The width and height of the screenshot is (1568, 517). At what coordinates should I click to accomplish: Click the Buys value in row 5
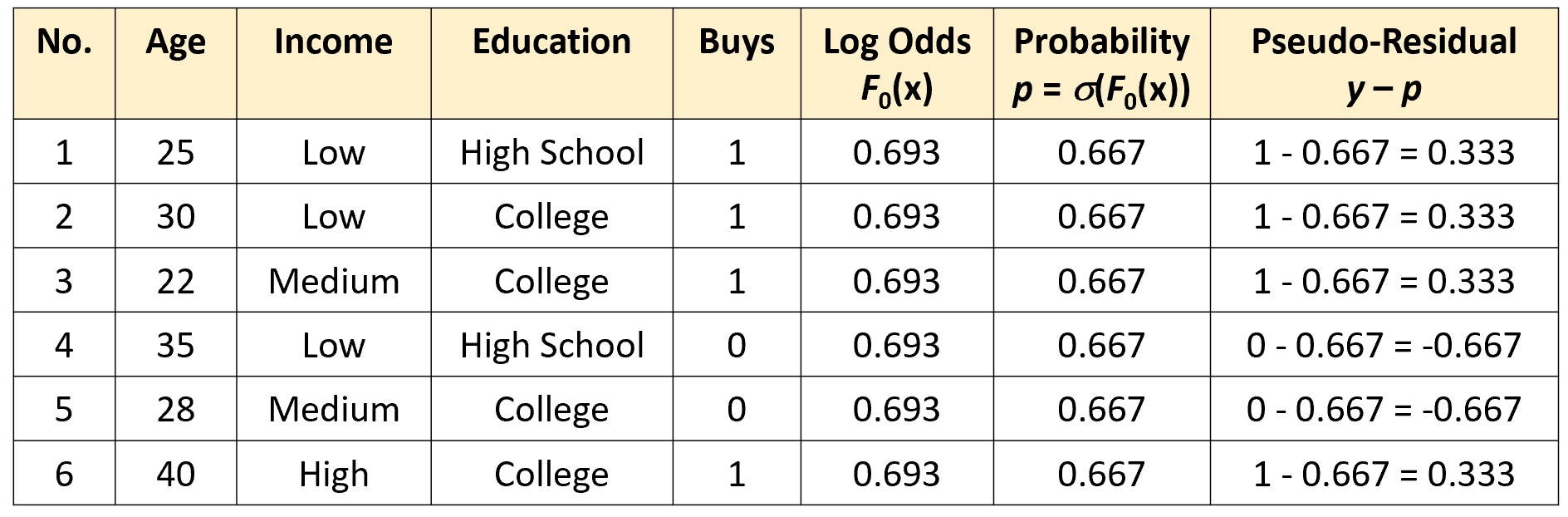tap(737, 409)
